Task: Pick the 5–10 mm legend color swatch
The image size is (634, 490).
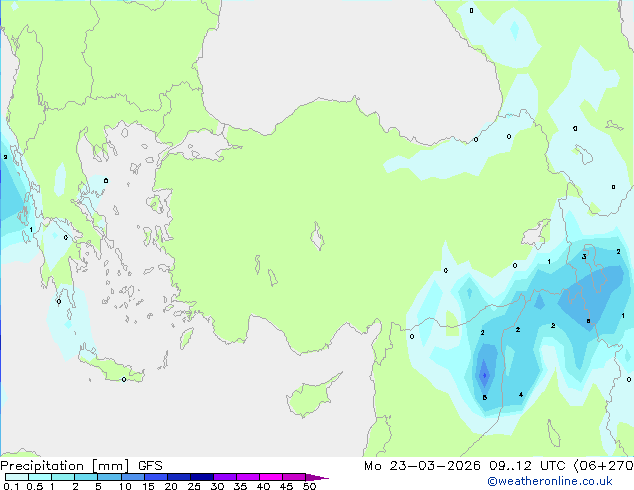Action: (109, 477)
